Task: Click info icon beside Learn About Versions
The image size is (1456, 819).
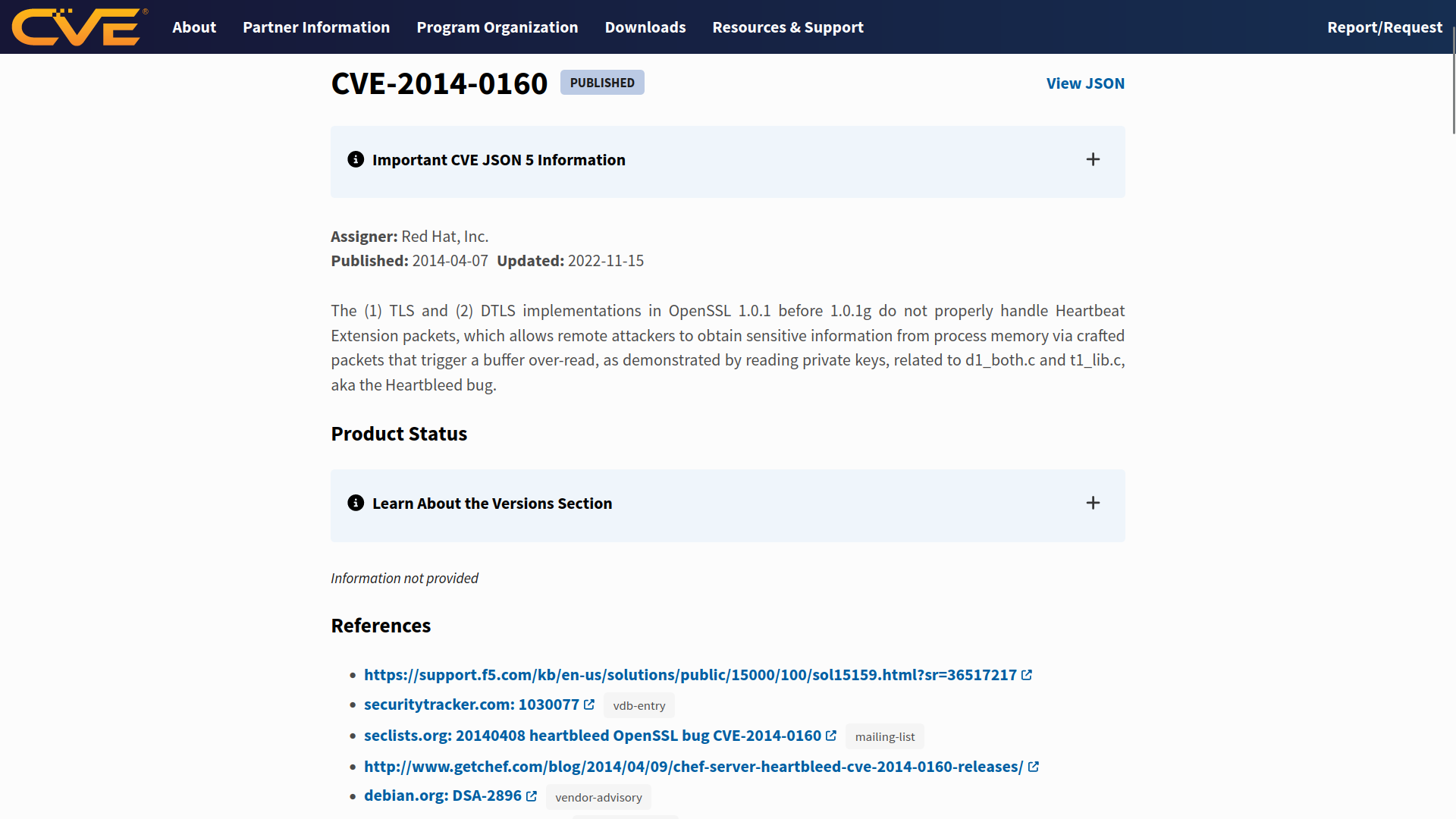Action: click(x=356, y=503)
